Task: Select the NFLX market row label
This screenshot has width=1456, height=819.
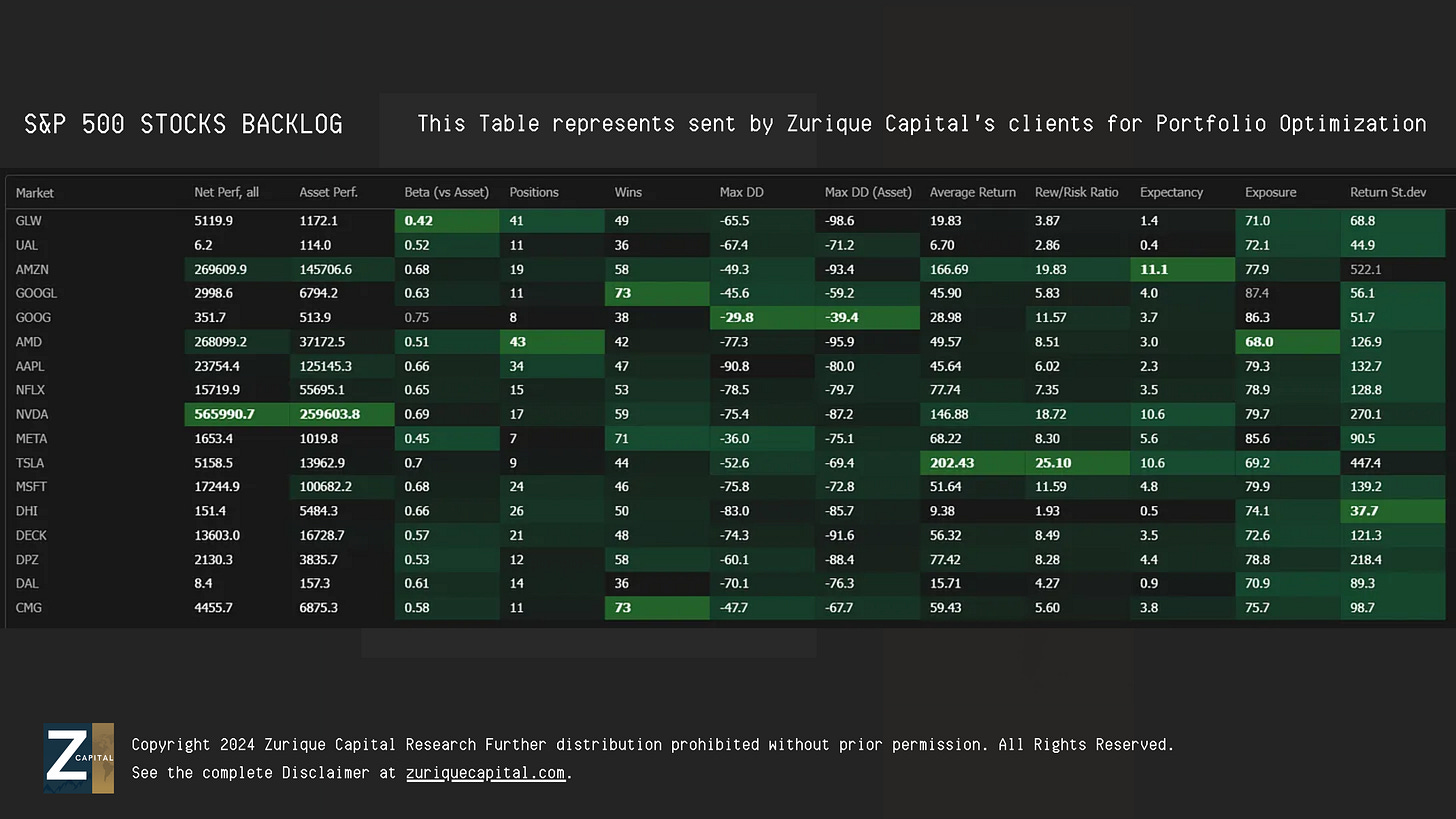Action: pos(31,390)
